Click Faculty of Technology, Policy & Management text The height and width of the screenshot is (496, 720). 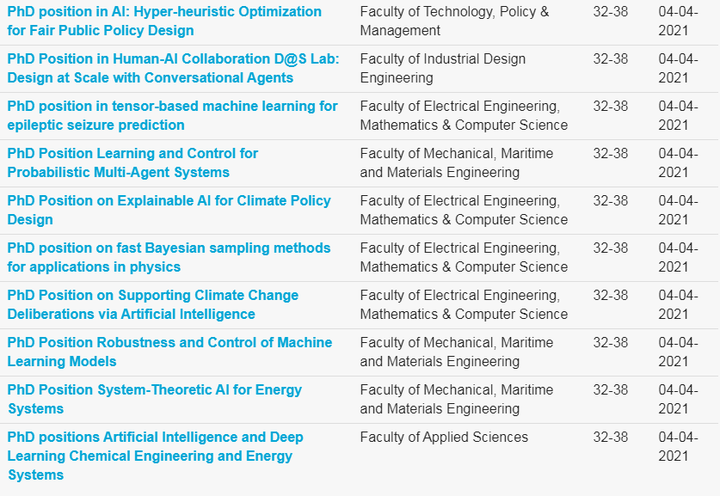454,21
